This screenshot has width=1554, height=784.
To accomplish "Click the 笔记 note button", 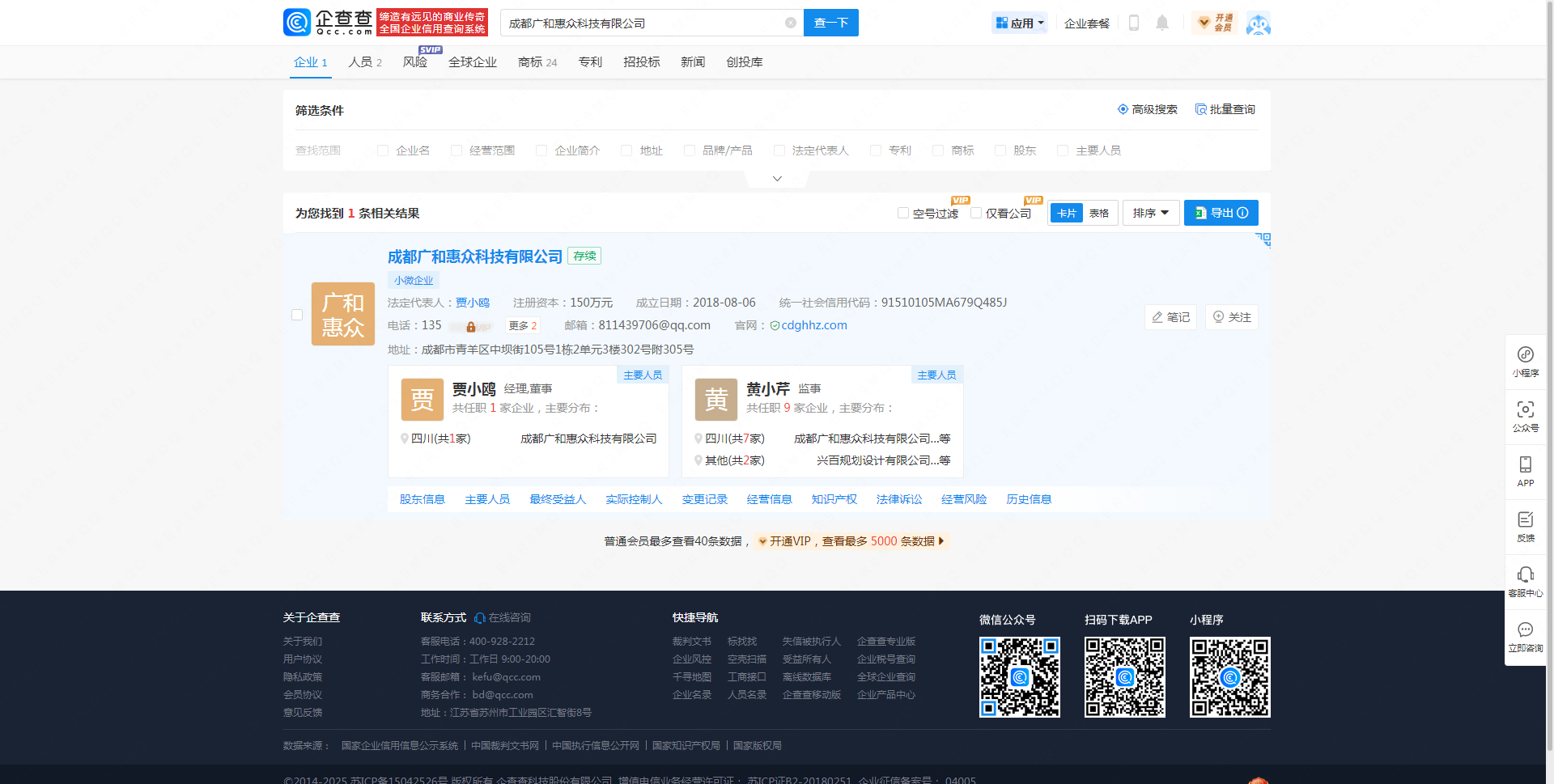I will click(1170, 317).
